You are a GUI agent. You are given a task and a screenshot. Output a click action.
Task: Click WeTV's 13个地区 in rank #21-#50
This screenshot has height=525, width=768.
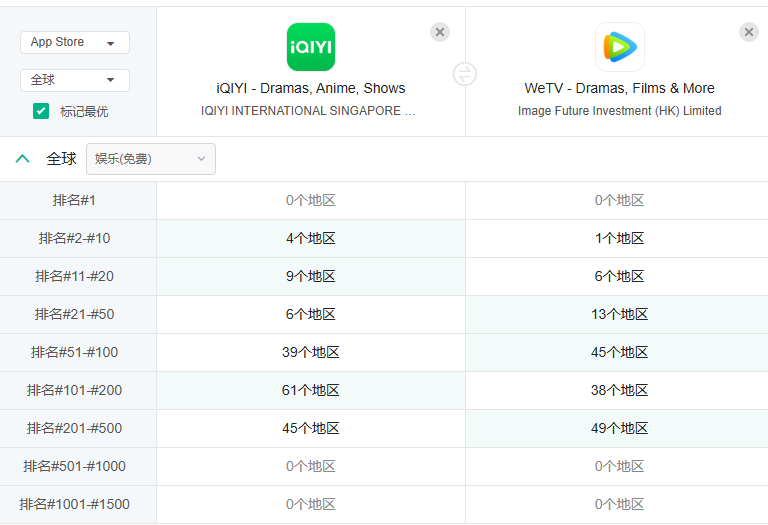[619, 314]
